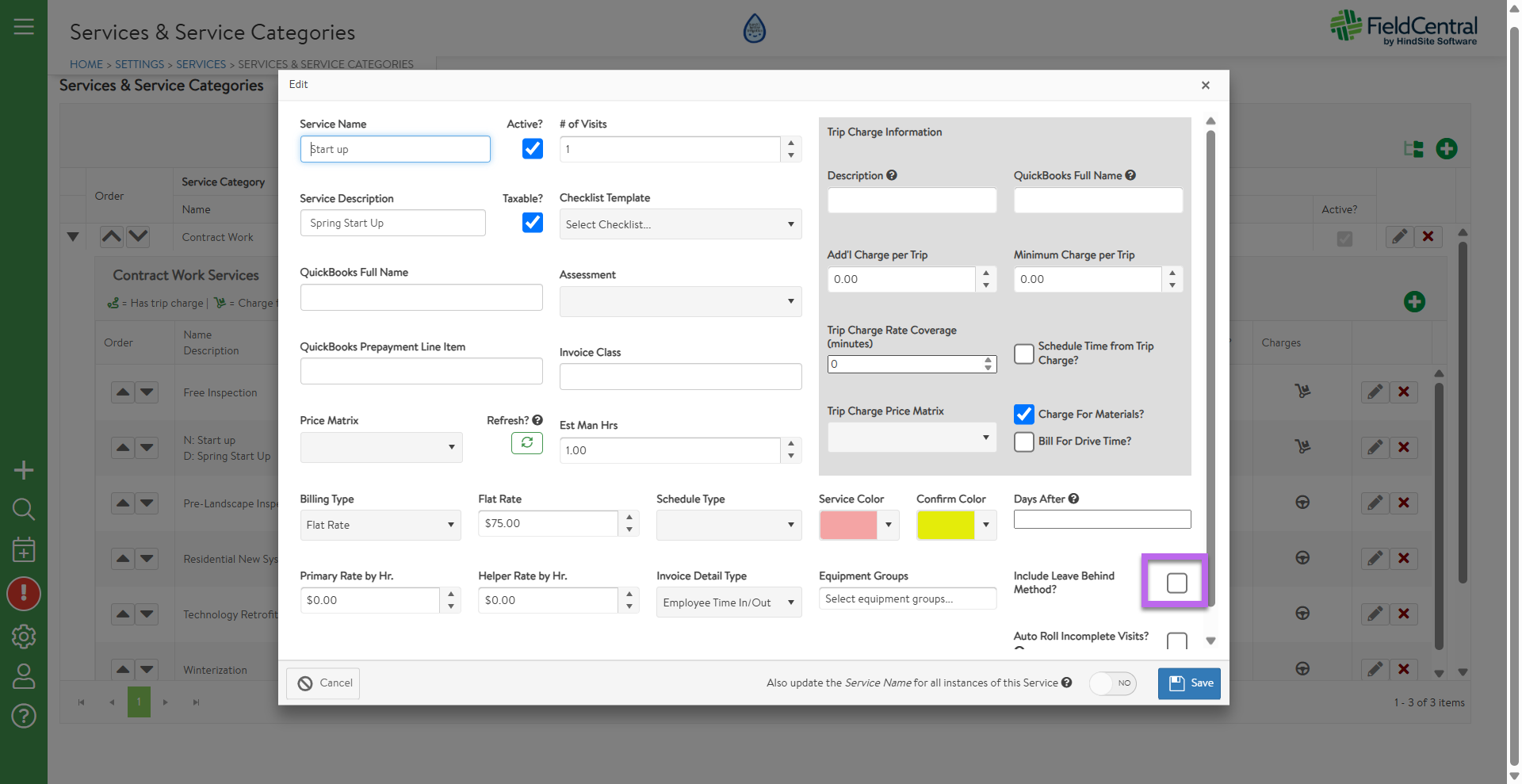Click the help question mark in sidebar

click(x=24, y=716)
